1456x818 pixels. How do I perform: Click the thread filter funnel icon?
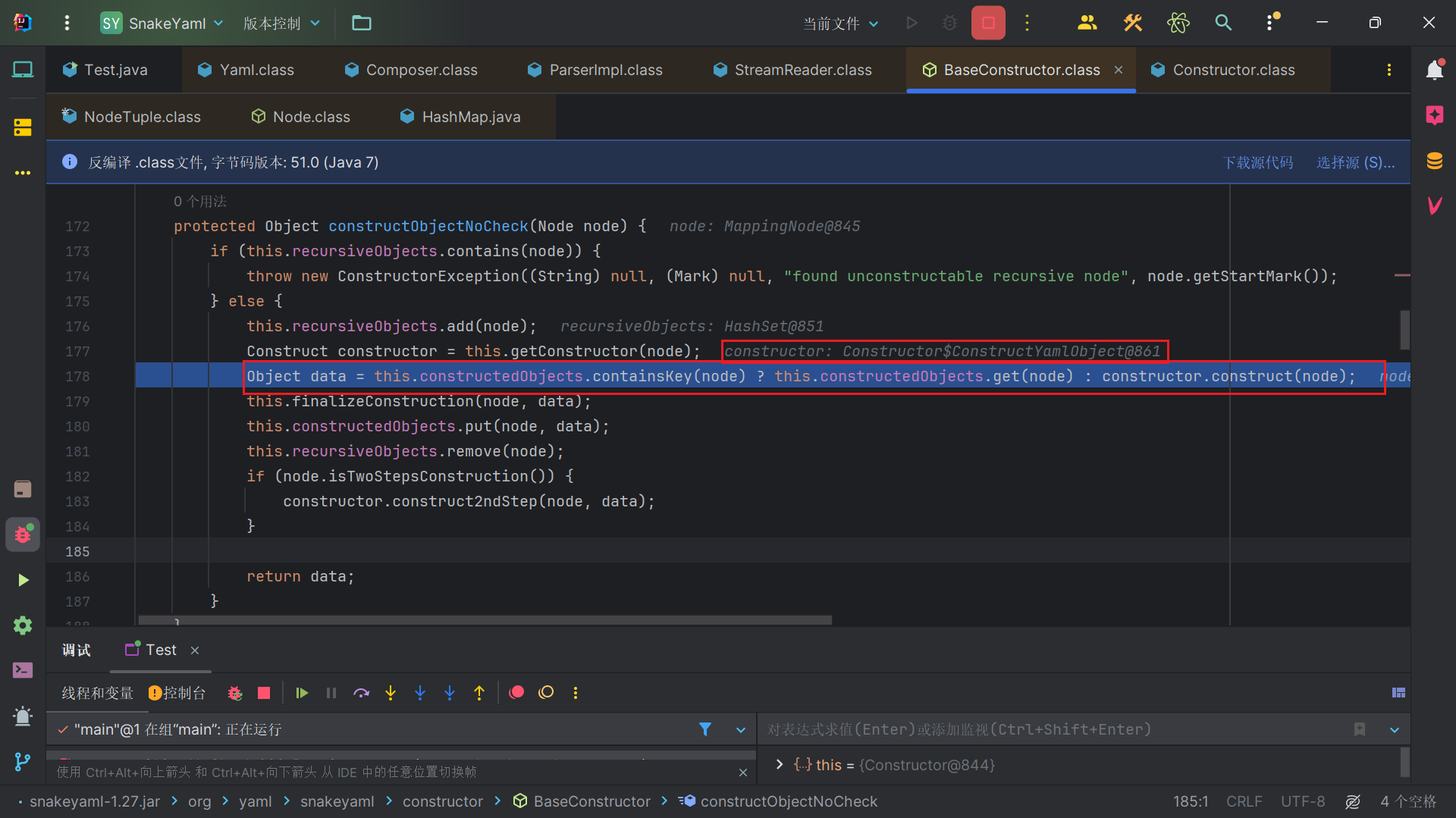pyautogui.click(x=704, y=729)
